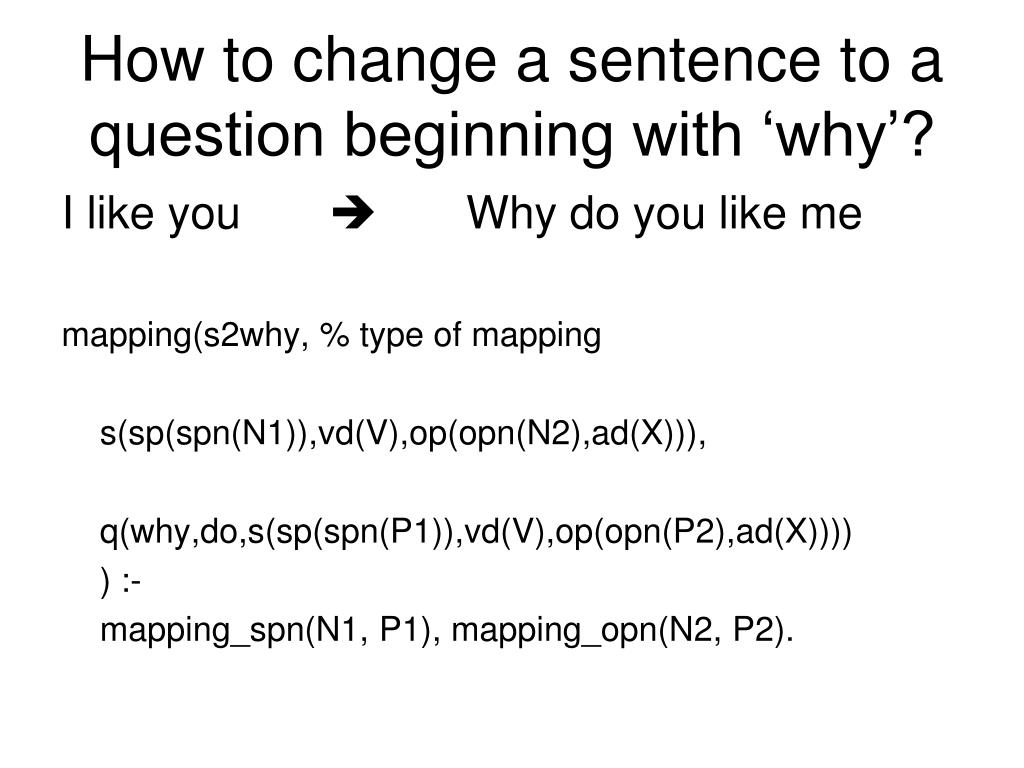Click the word 'sentence' in the title
The image size is (1024, 768).
click(694, 61)
